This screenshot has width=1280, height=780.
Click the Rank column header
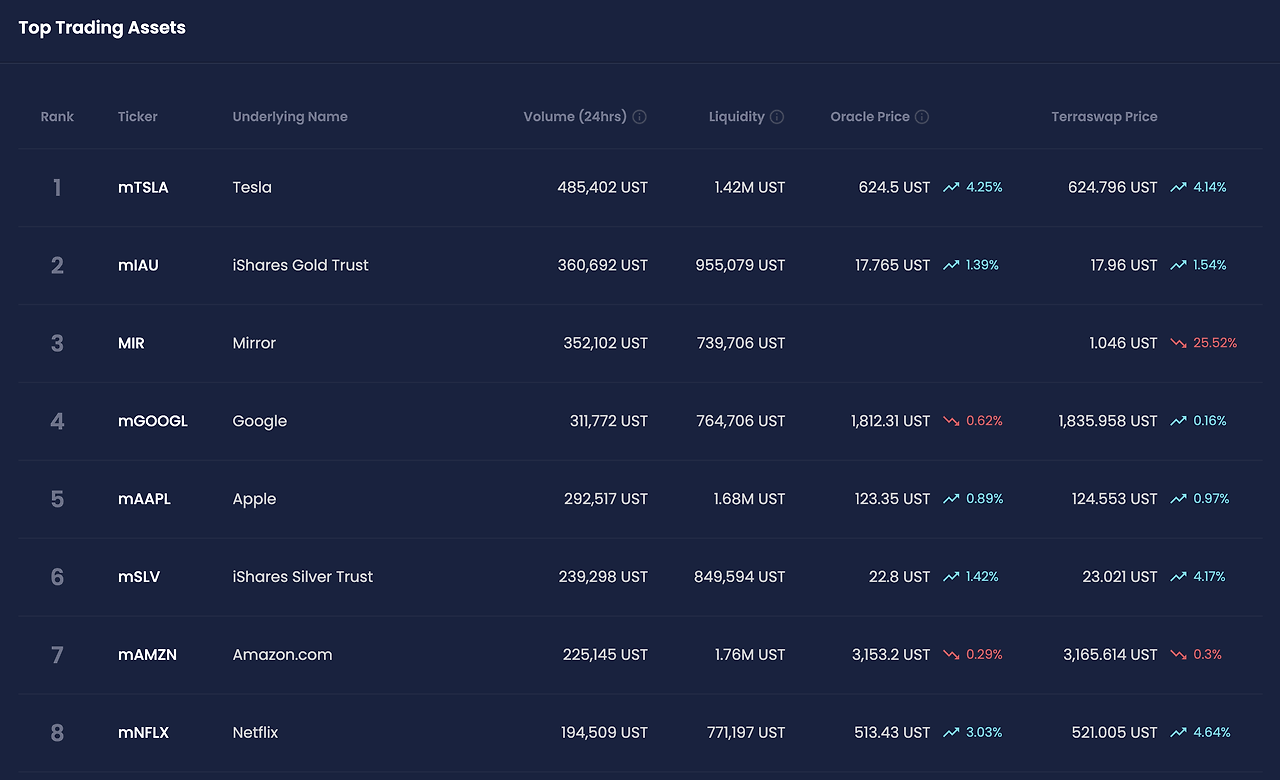(57, 117)
